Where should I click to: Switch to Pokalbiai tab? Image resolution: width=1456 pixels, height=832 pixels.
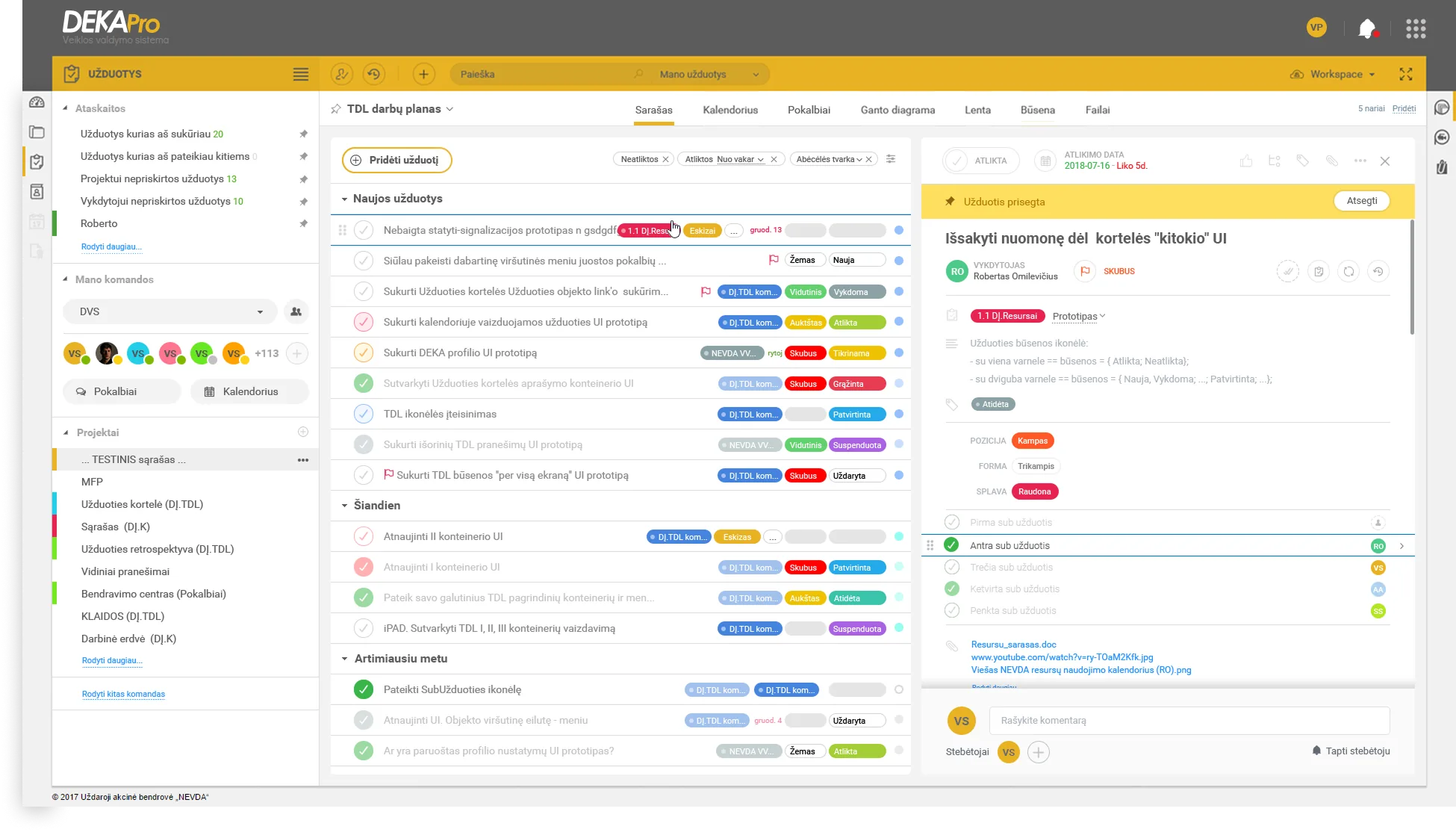(809, 110)
